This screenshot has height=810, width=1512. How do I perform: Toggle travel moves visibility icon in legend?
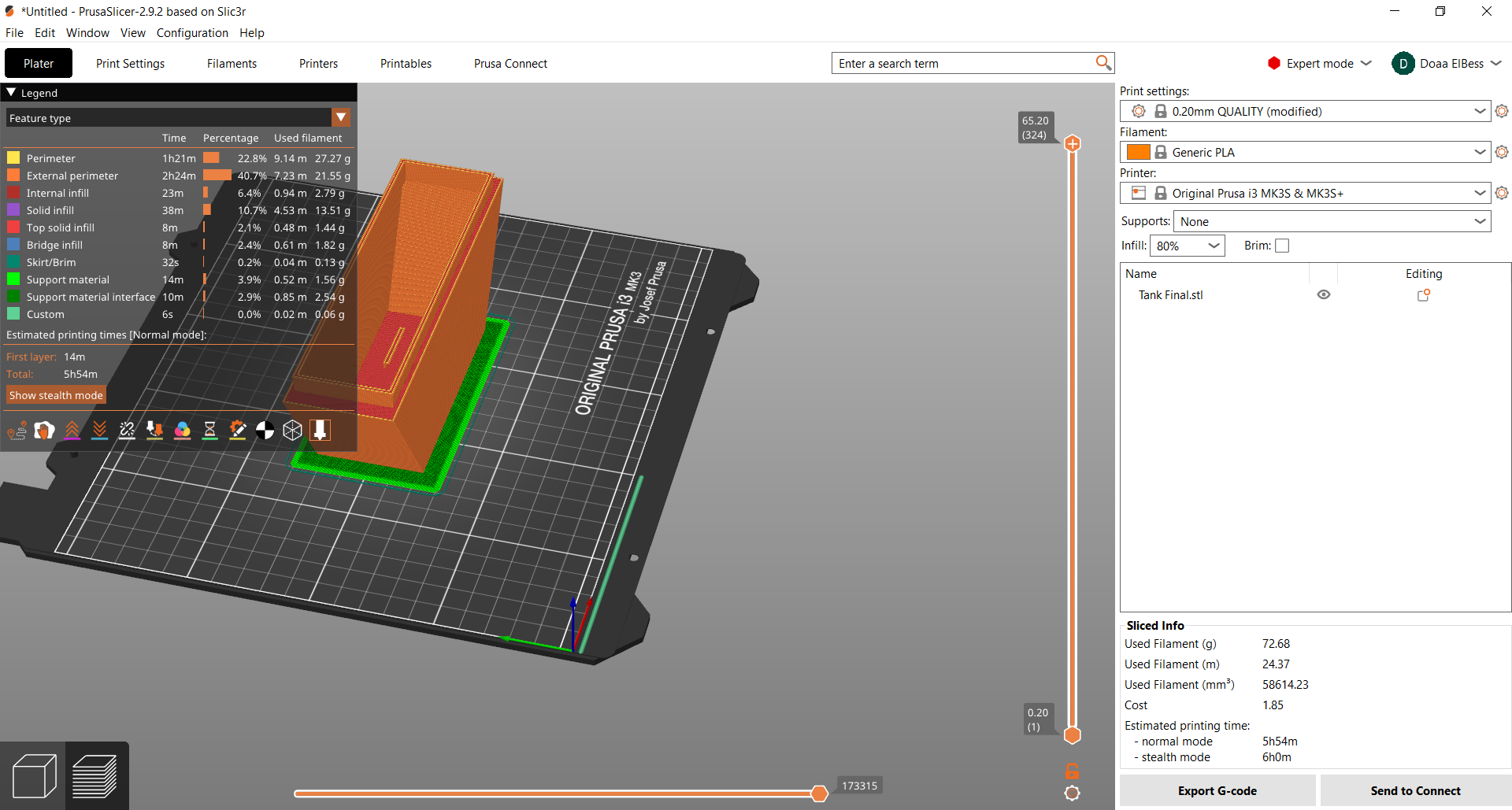tap(17, 430)
